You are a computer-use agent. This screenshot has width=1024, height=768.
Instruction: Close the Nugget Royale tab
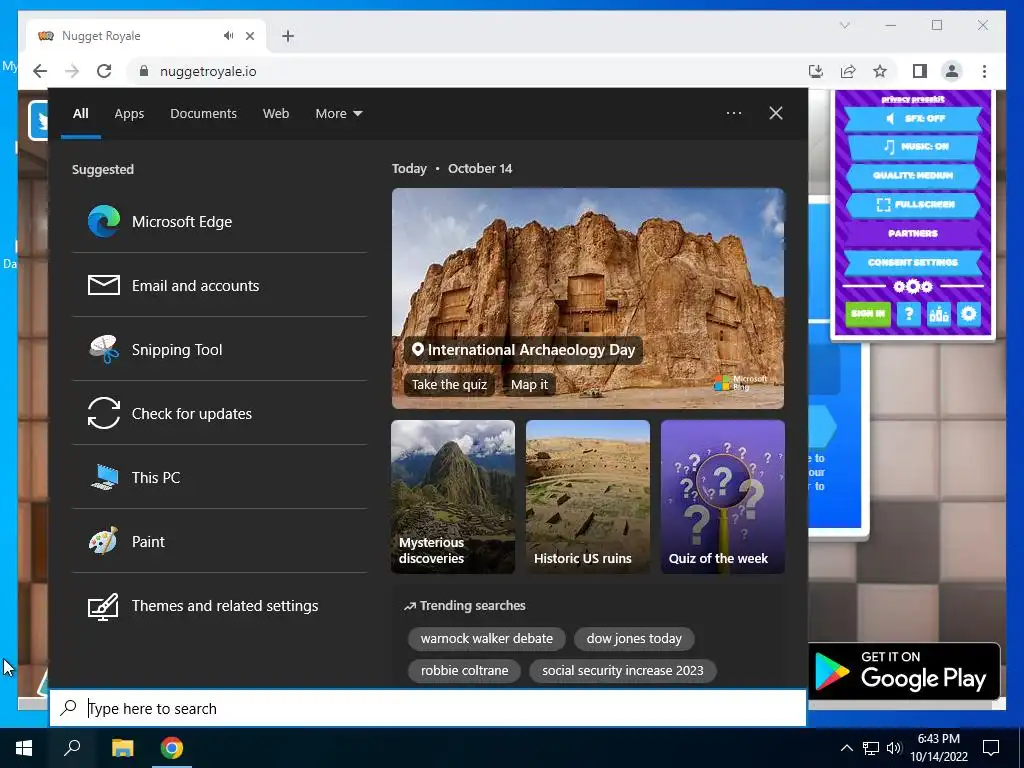pyautogui.click(x=249, y=36)
